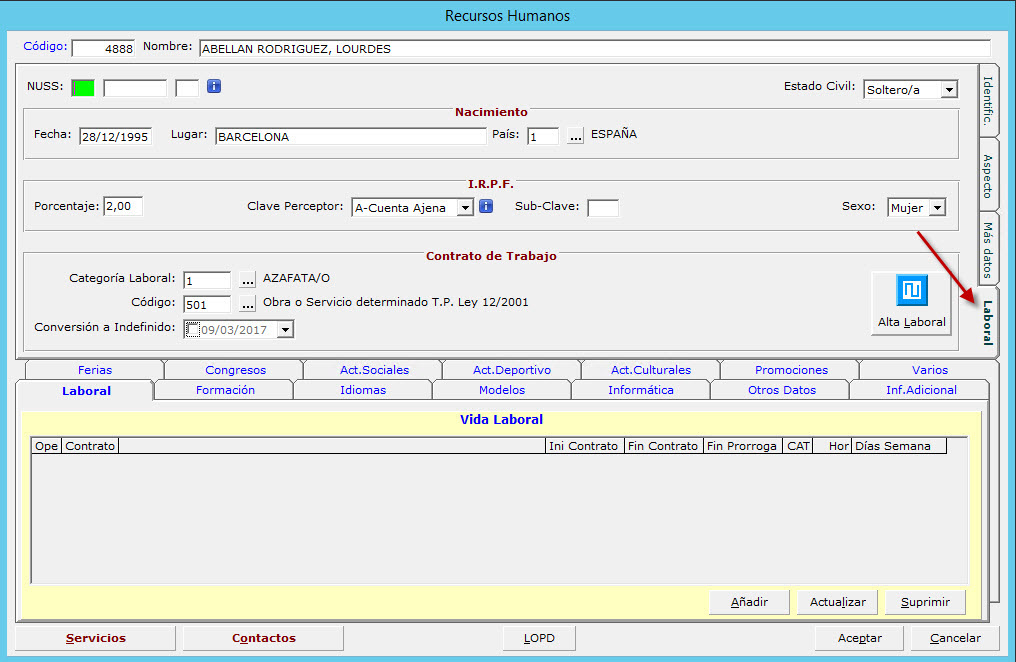Image resolution: width=1016 pixels, height=662 pixels.
Task: Click the Fin Contrato column header
Action: point(664,446)
